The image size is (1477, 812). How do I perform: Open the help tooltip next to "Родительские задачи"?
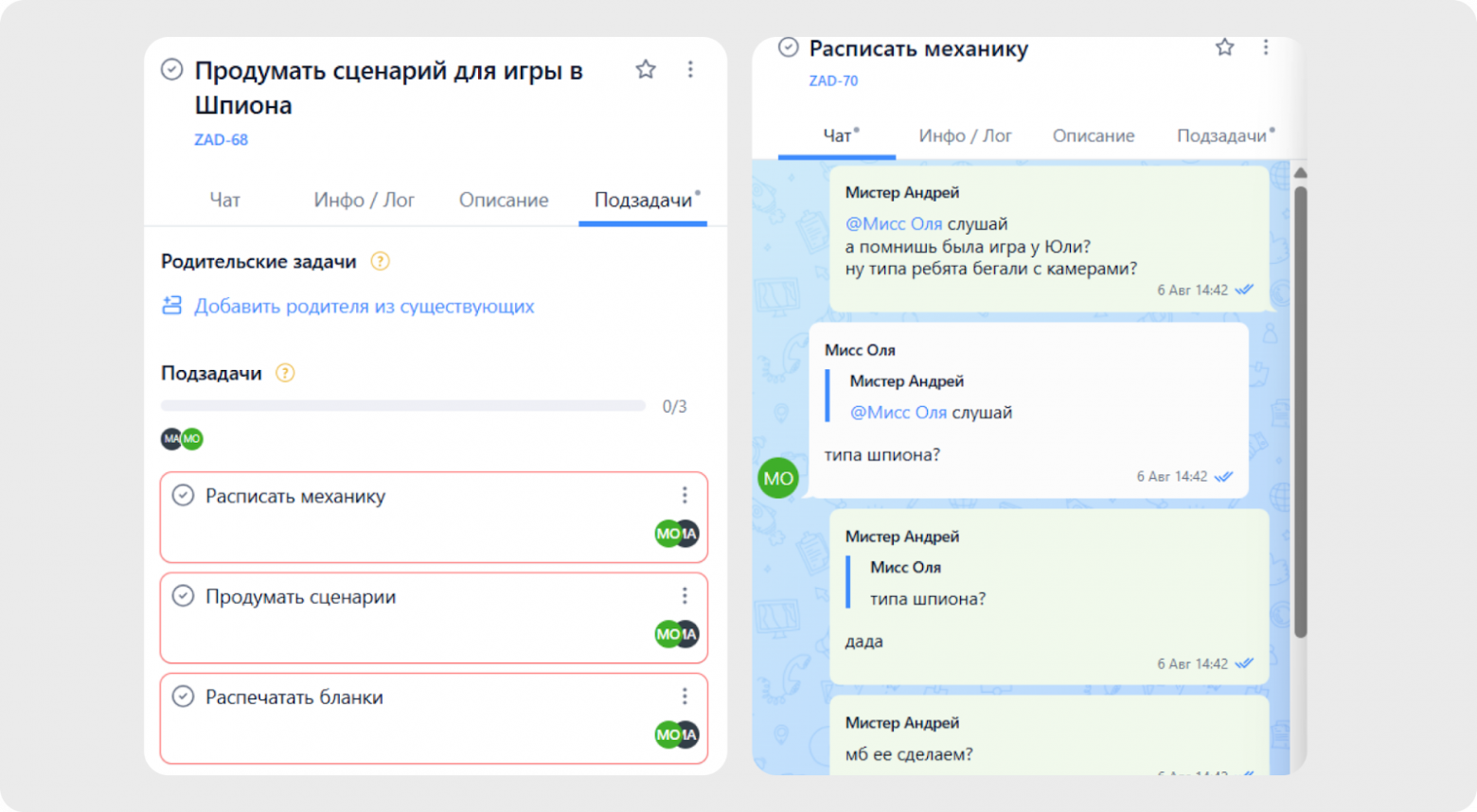[x=379, y=261]
